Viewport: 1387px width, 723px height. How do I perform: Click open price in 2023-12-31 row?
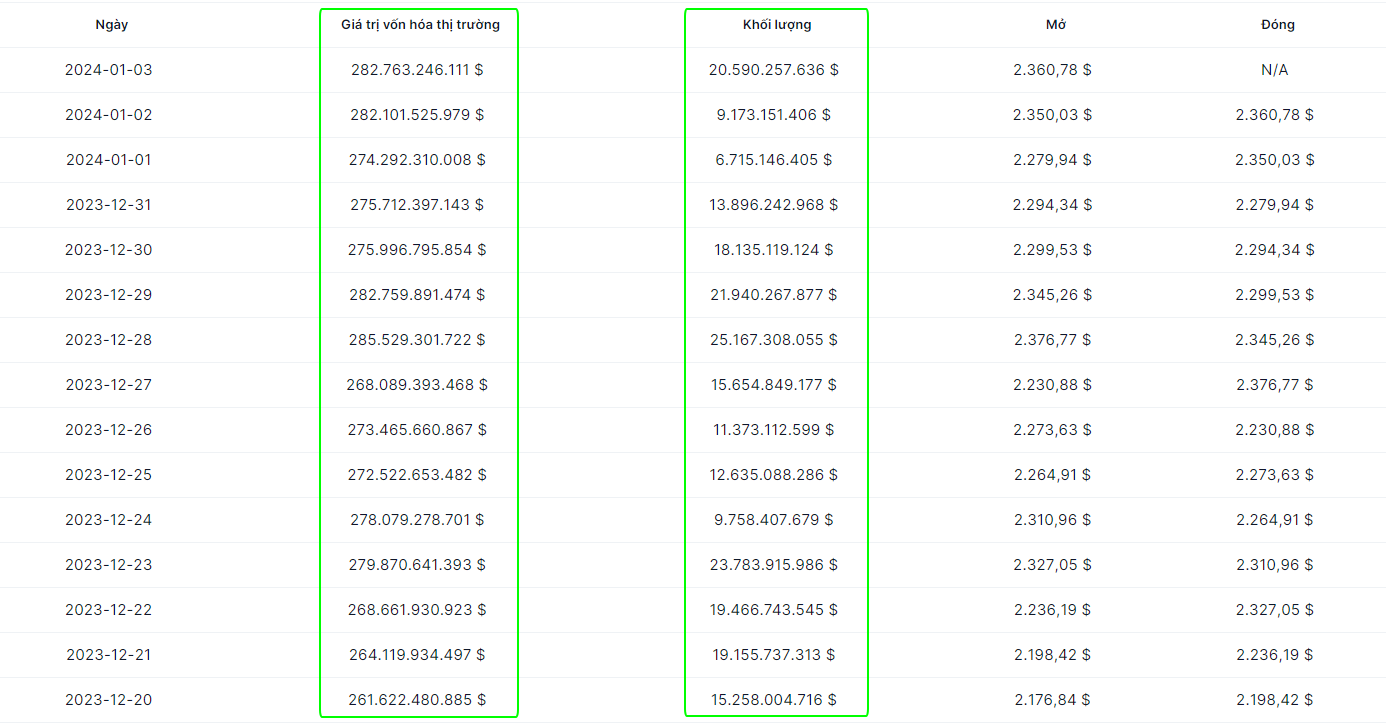1052,205
